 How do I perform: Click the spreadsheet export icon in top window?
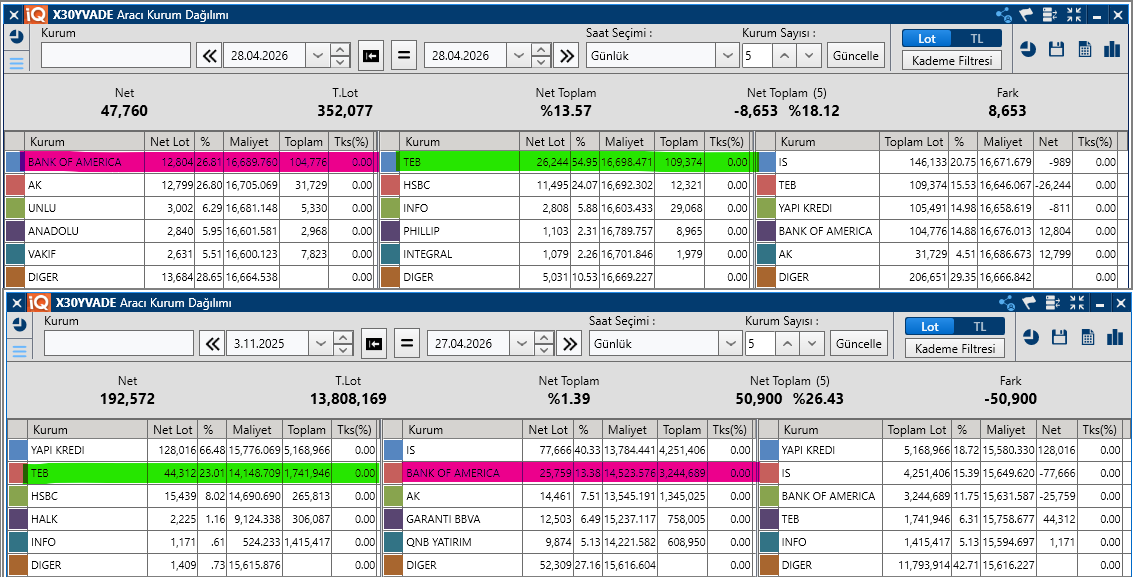(1085, 49)
